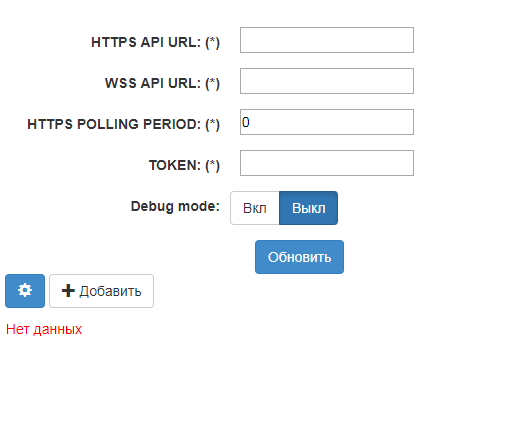
Task: Click the plus icon on Добавить
Action: point(68,291)
